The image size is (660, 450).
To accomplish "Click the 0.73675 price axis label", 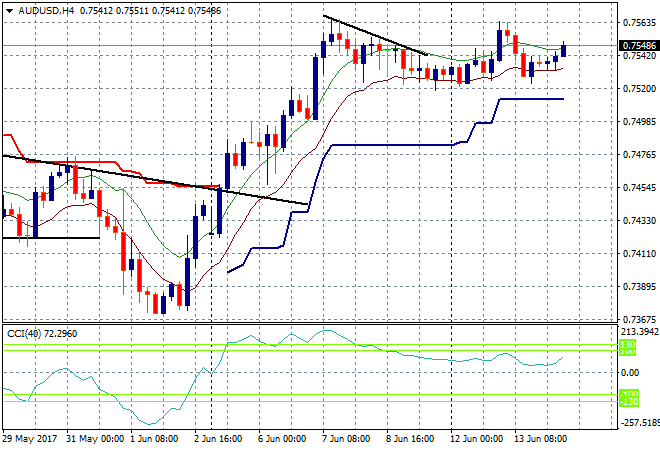I will pos(639,320).
